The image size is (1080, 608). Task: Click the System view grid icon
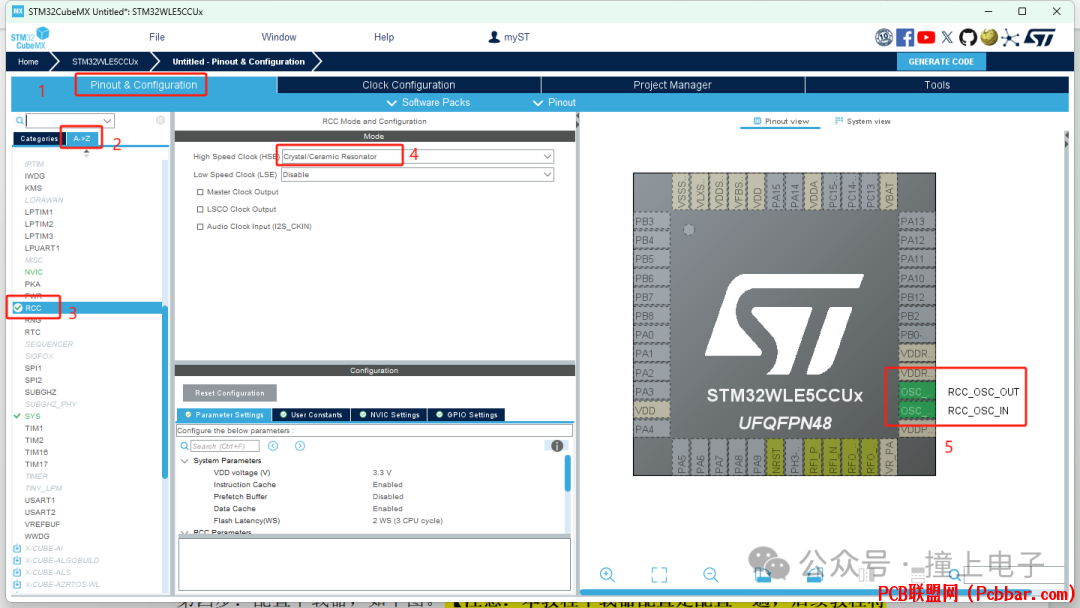click(839, 121)
